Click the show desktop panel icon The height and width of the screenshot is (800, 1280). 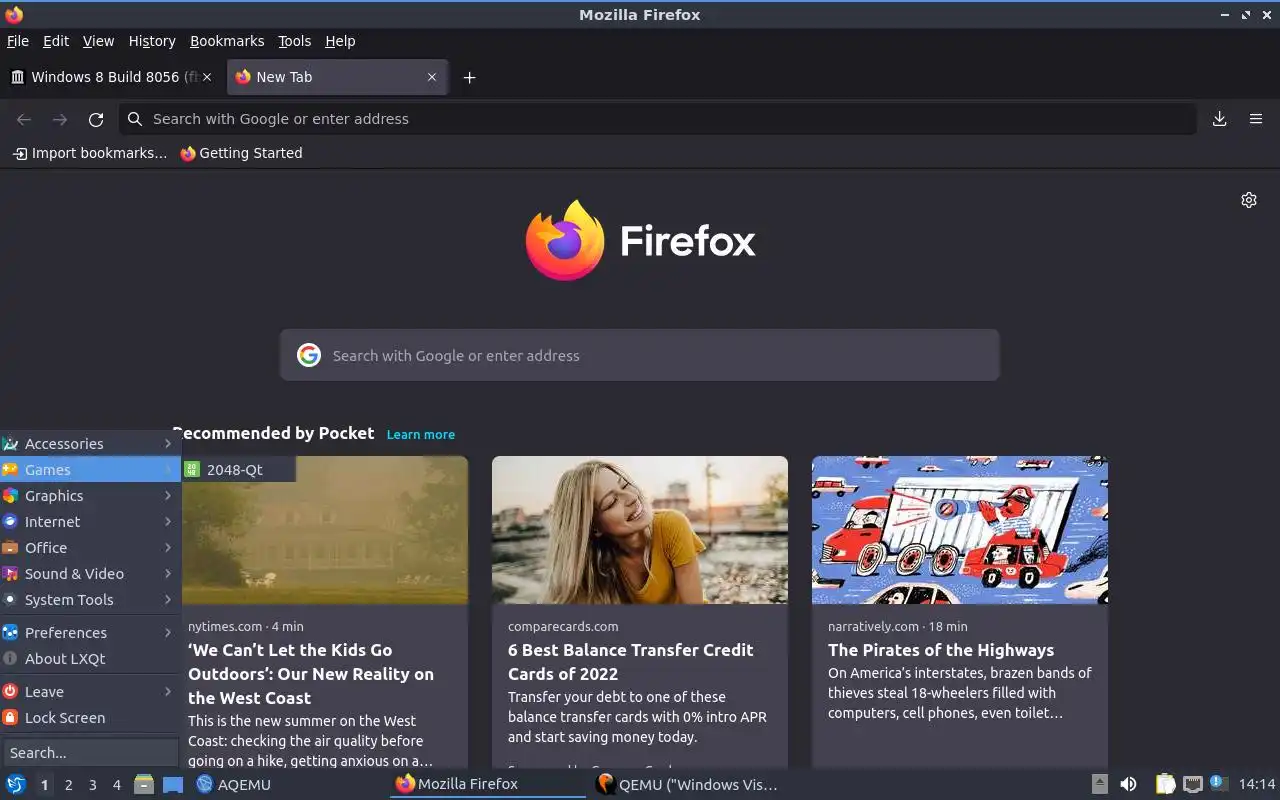(x=172, y=784)
